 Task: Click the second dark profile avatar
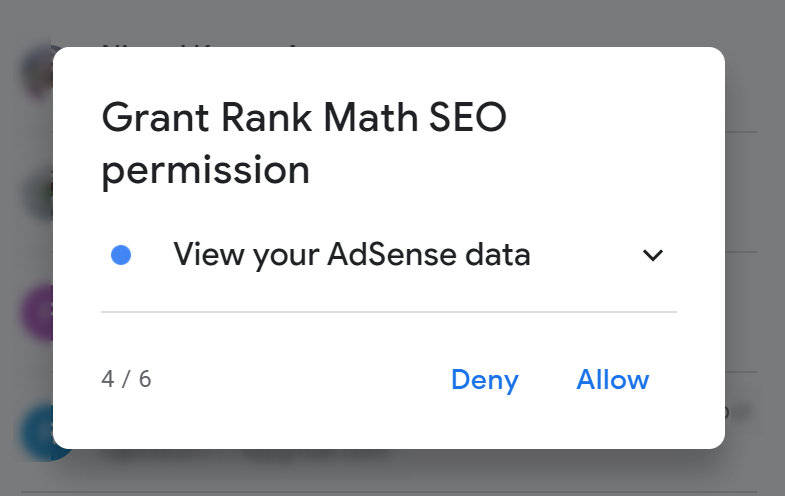36,192
